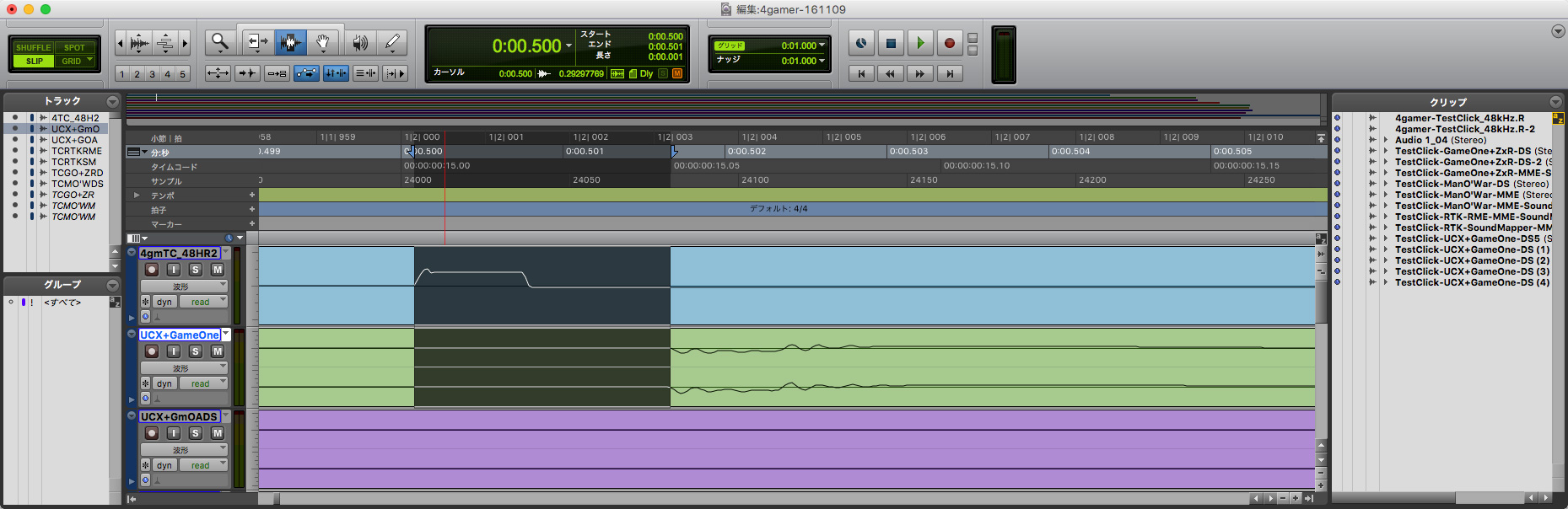Choose the Selector waveform tool
Image resolution: width=1568 pixels, height=509 pixels.
tap(289, 42)
